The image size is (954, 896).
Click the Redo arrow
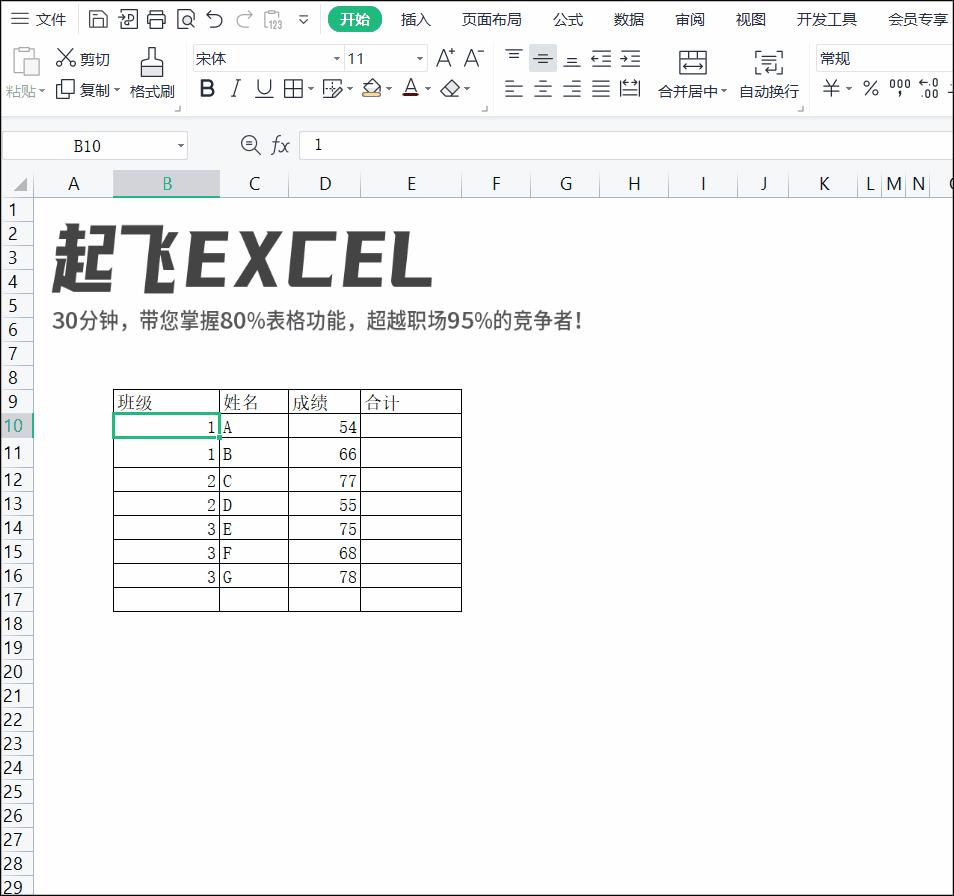pyautogui.click(x=244, y=19)
